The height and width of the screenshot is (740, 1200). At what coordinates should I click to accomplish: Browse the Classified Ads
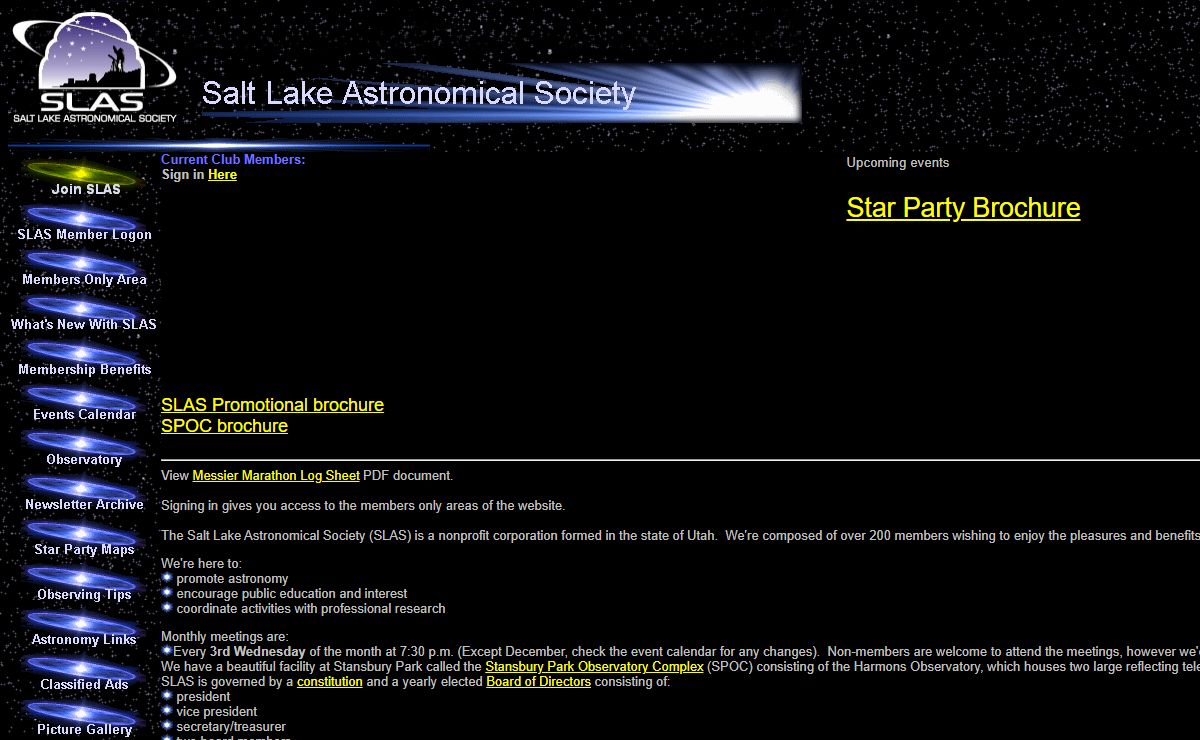pos(84,674)
